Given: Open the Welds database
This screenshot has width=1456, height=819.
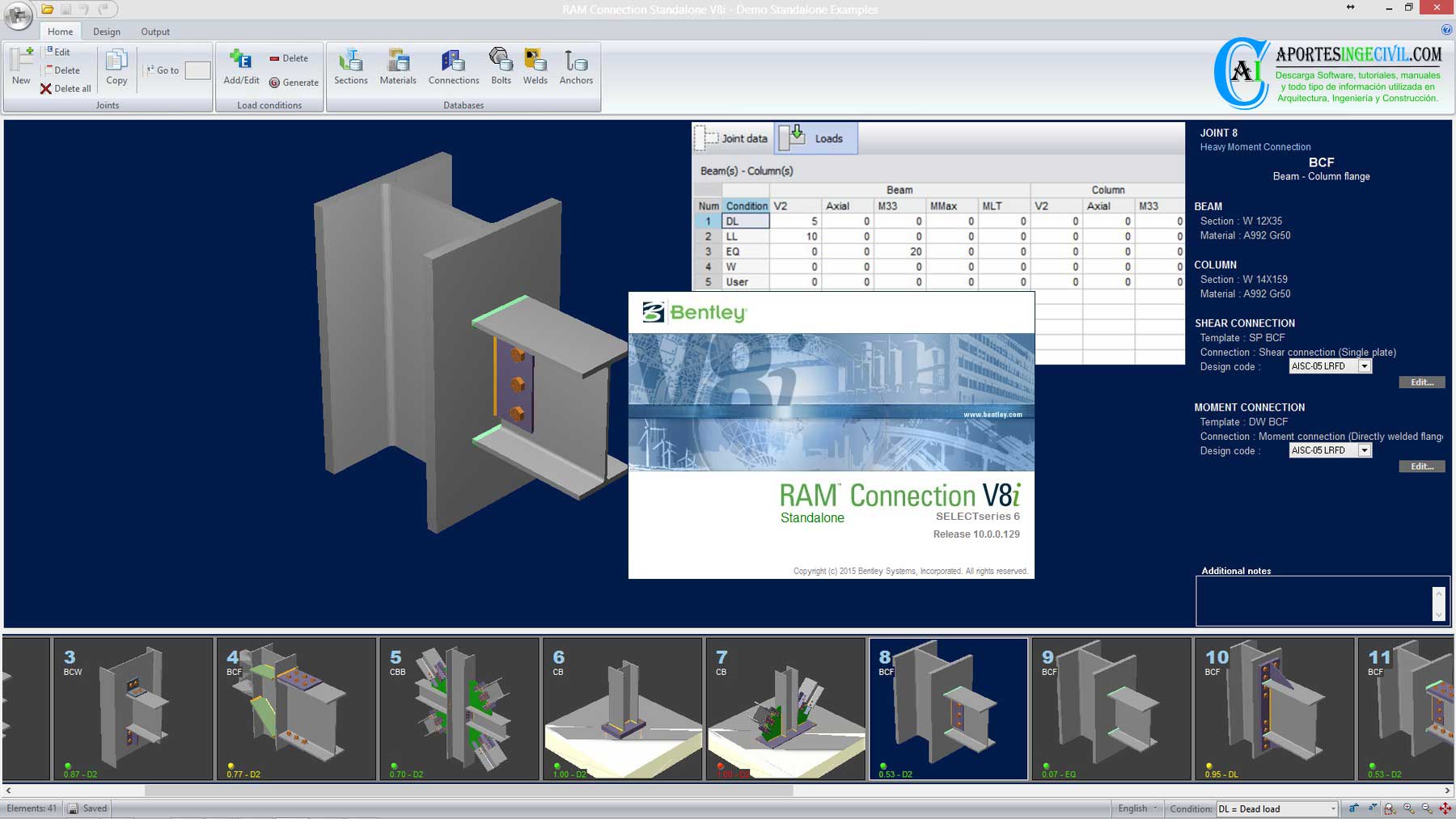Looking at the screenshot, I should pos(535,67).
